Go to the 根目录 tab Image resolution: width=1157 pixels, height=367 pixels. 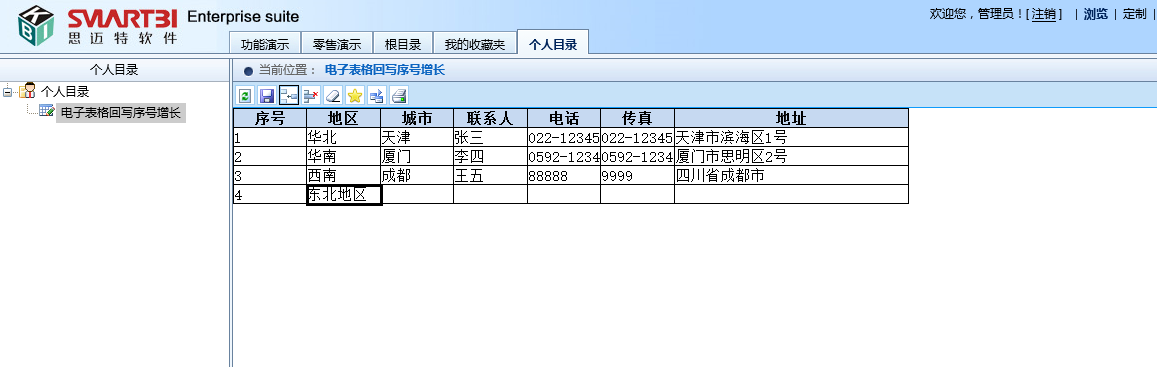click(403, 44)
